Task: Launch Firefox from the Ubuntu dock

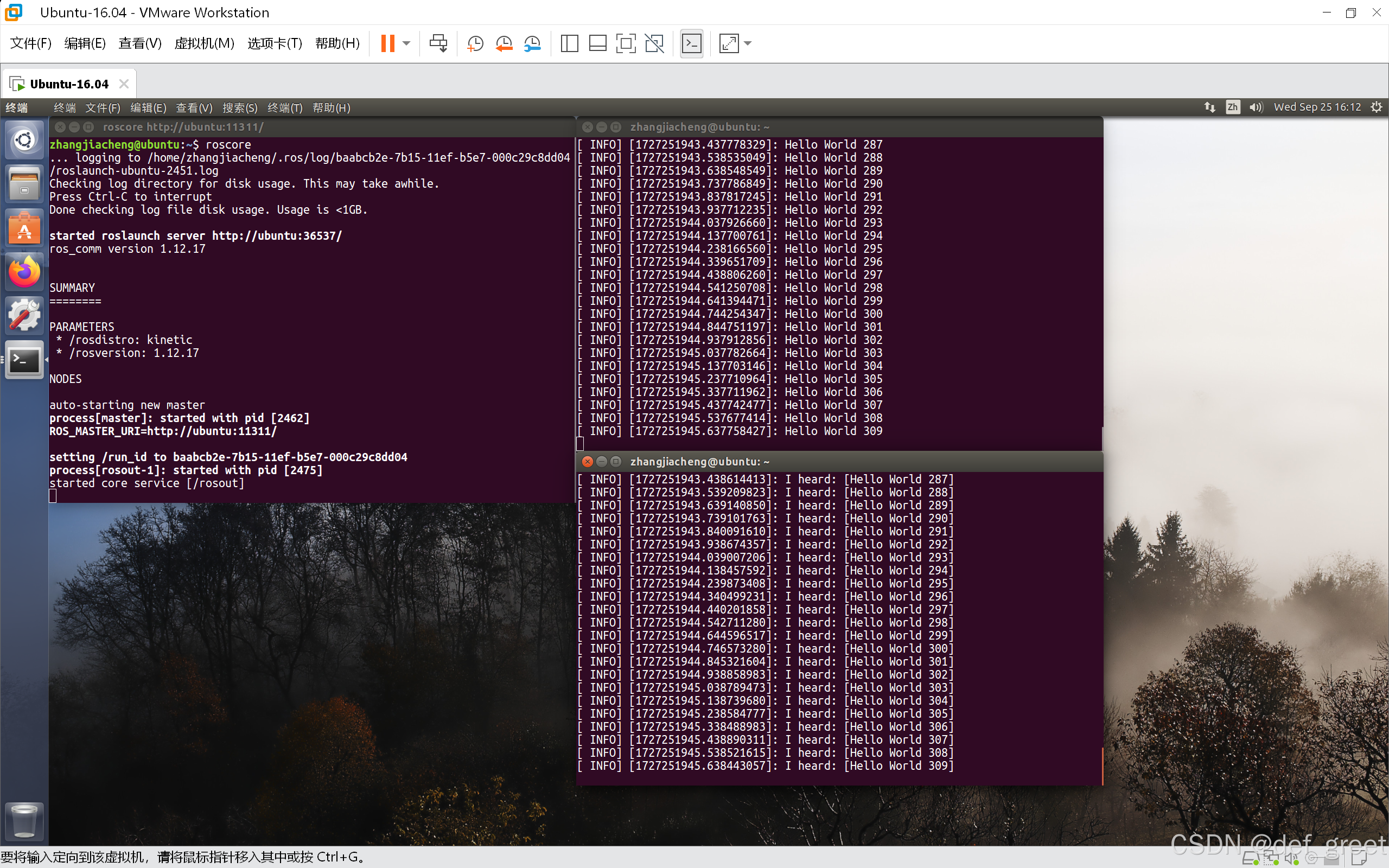Action: tap(24, 272)
